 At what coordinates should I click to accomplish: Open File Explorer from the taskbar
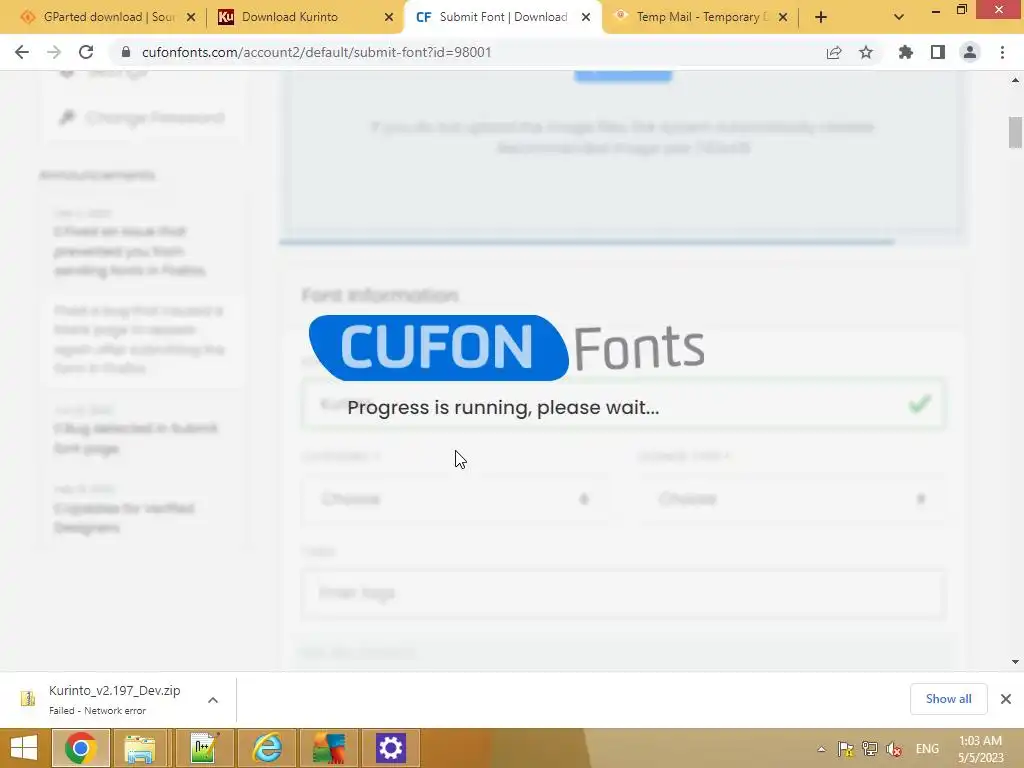click(140, 748)
